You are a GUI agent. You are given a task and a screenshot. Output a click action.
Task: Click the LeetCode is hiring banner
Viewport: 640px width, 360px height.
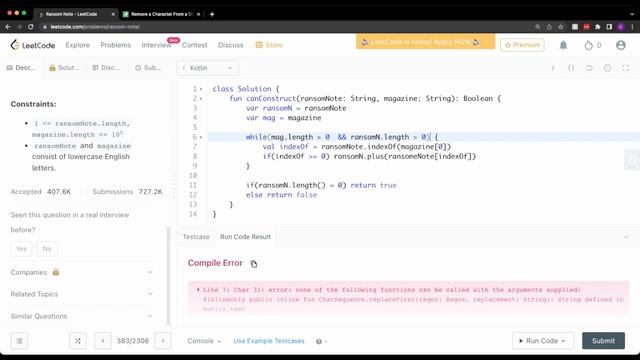click(425, 42)
